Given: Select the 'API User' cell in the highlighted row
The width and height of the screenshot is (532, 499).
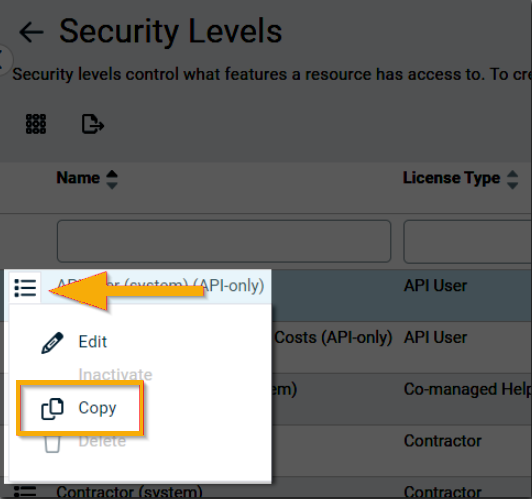Looking at the screenshot, I should tap(435, 286).
